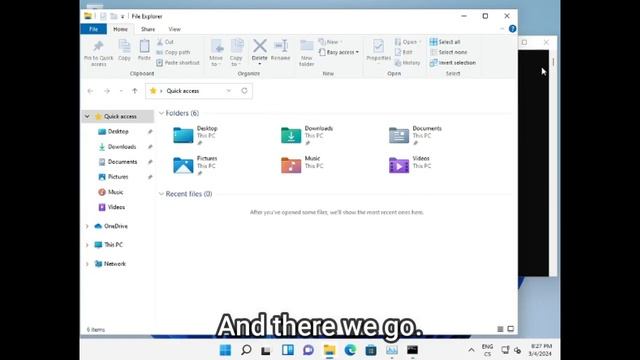This screenshot has height=360, width=640.
Task: Expand the Network tree node
Action: [x=87, y=264]
